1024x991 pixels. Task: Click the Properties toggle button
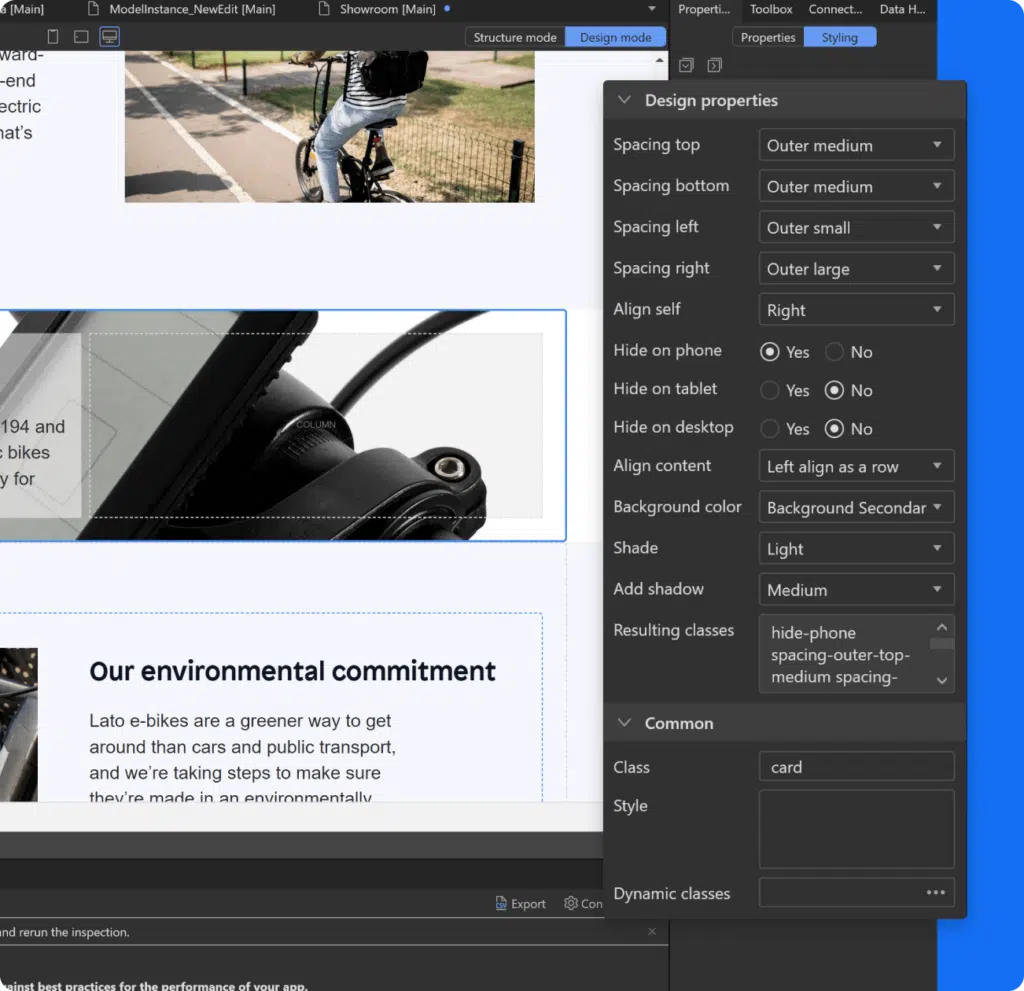pos(768,37)
